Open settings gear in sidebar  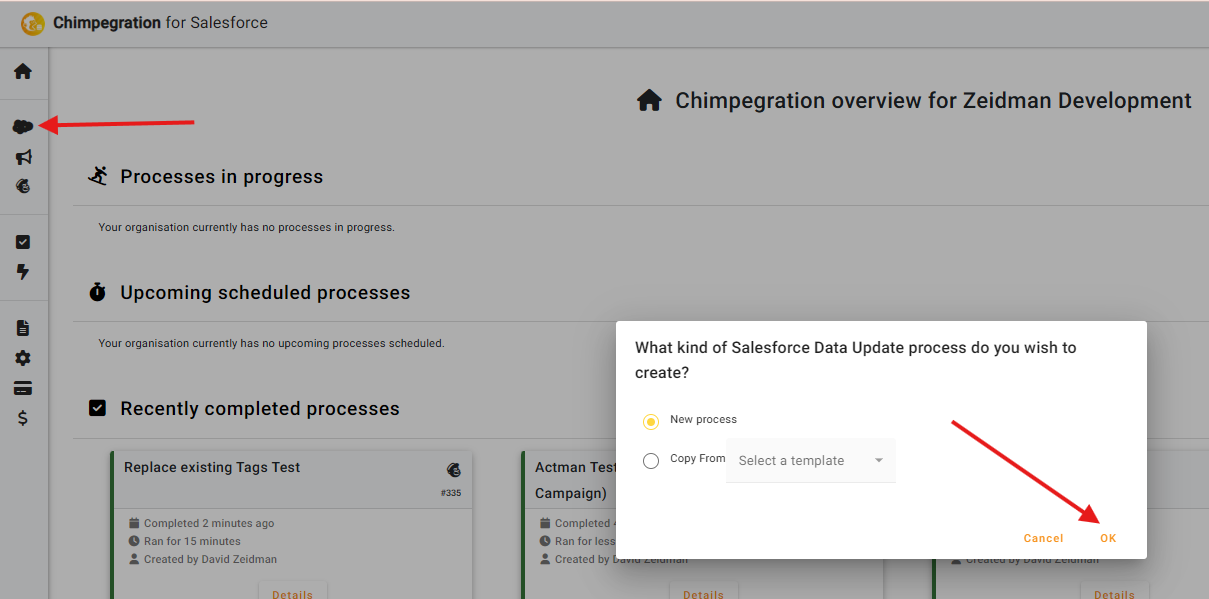23,358
